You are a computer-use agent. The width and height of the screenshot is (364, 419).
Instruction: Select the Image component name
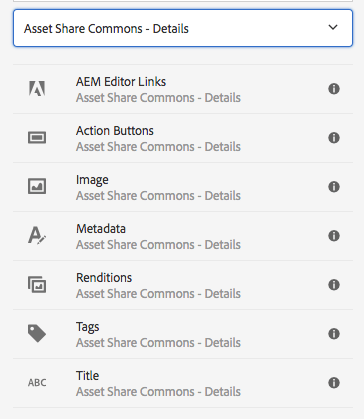pyautogui.click(x=92, y=180)
